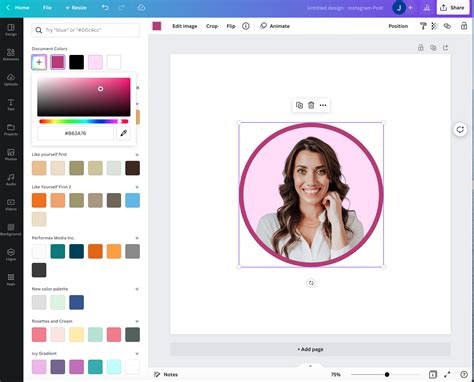Open the Apps sidebar panel
This screenshot has width=474, height=382.
[x=11, y=280]
